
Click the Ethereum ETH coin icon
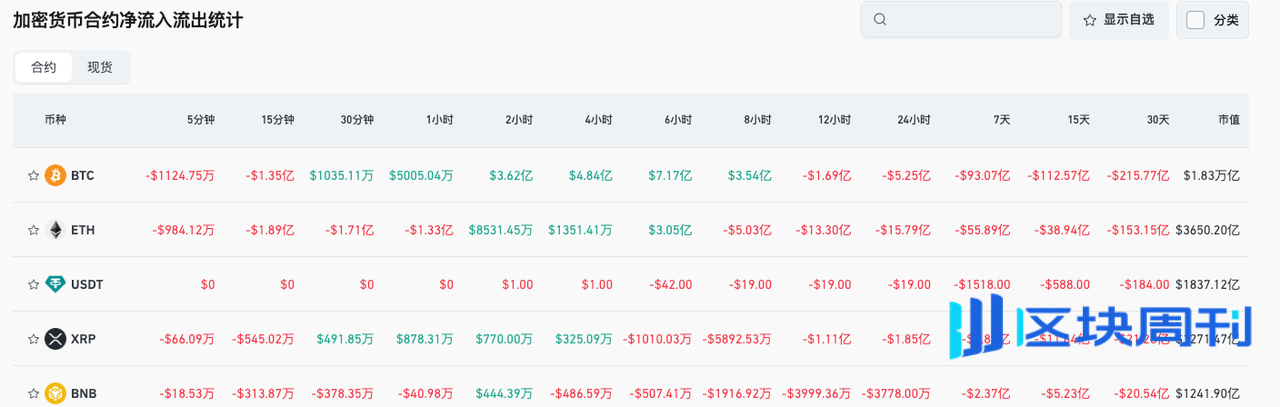56,230
